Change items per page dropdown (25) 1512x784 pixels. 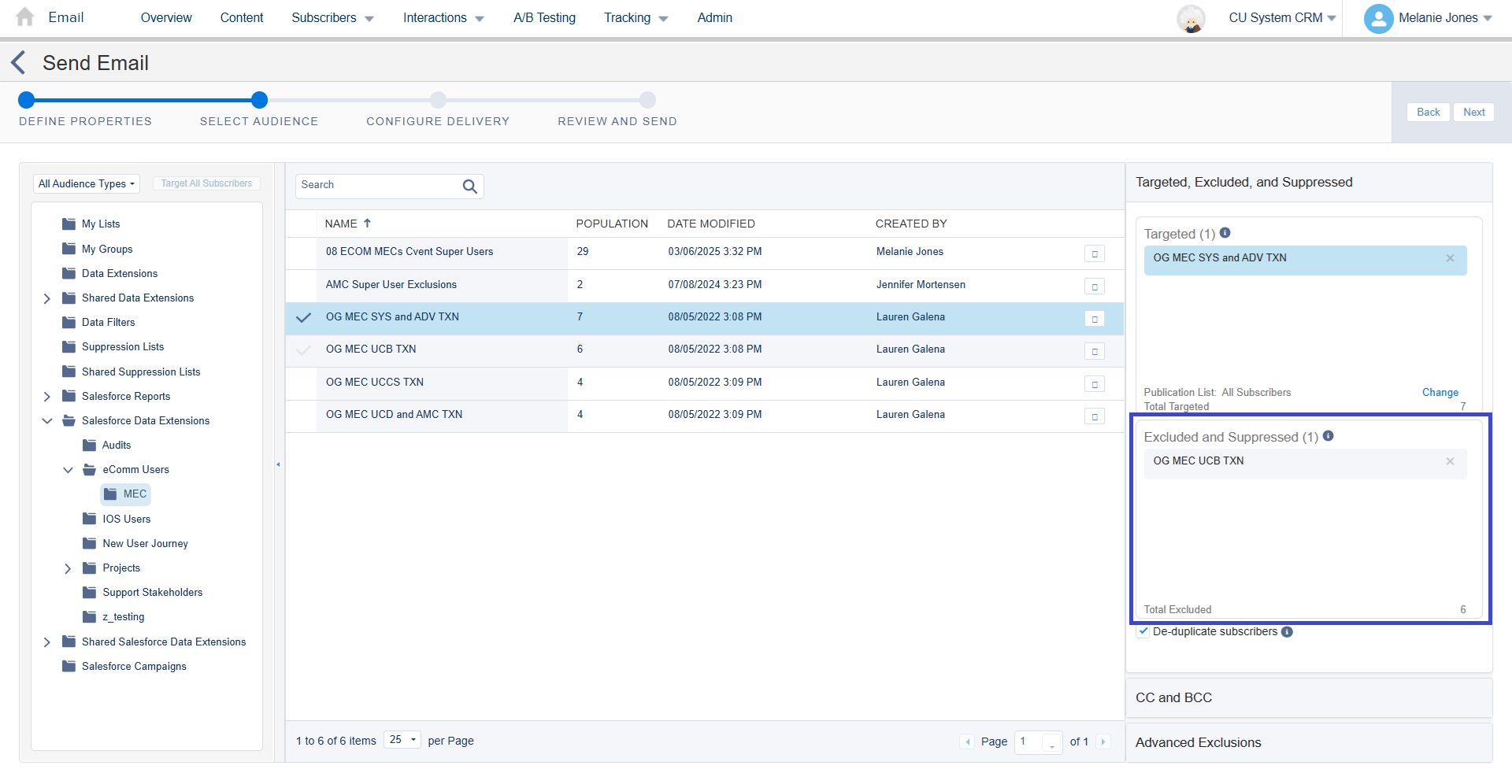(x=402, y=740)
